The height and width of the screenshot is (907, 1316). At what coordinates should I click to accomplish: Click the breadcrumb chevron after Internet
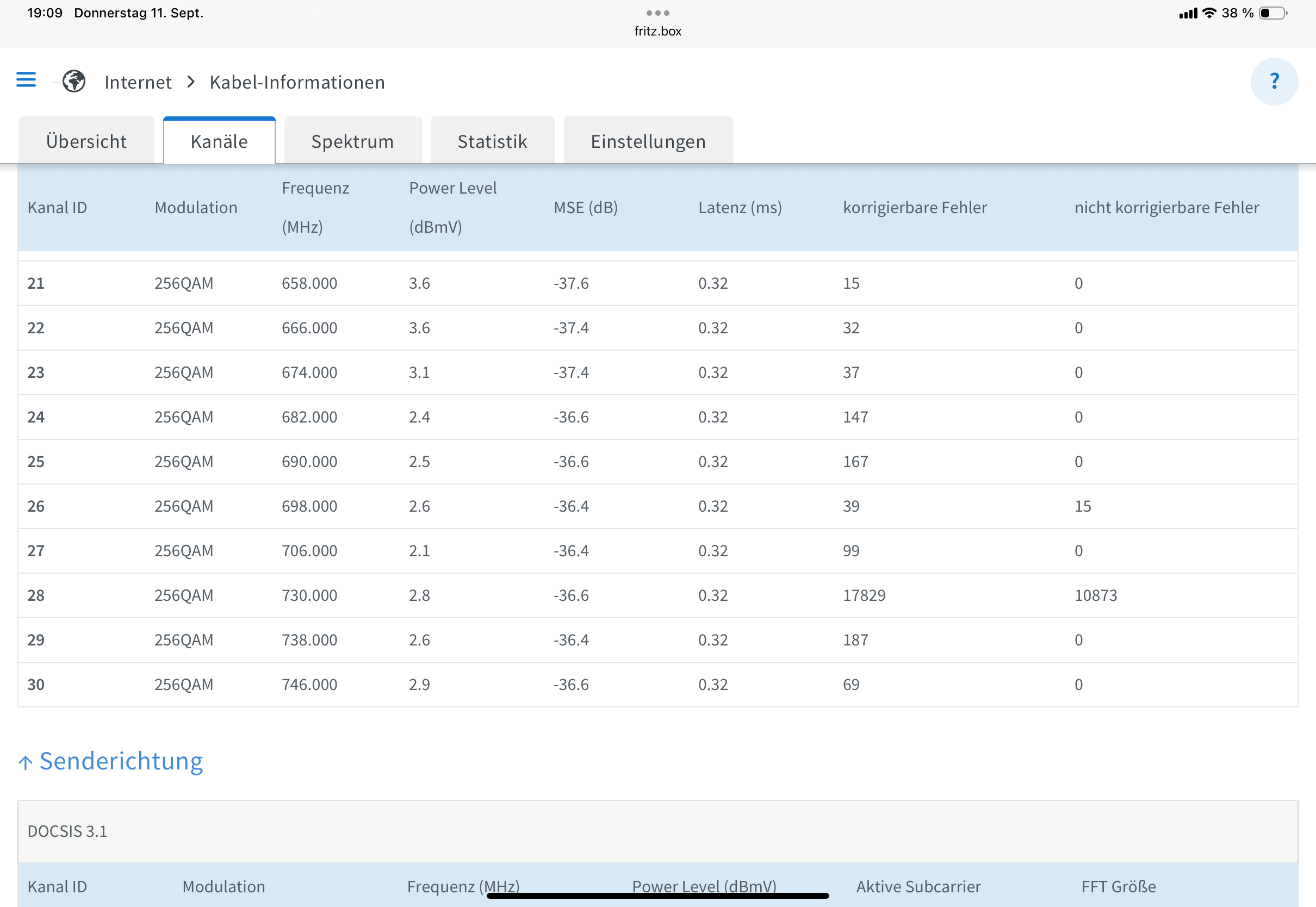coord(191,82)
